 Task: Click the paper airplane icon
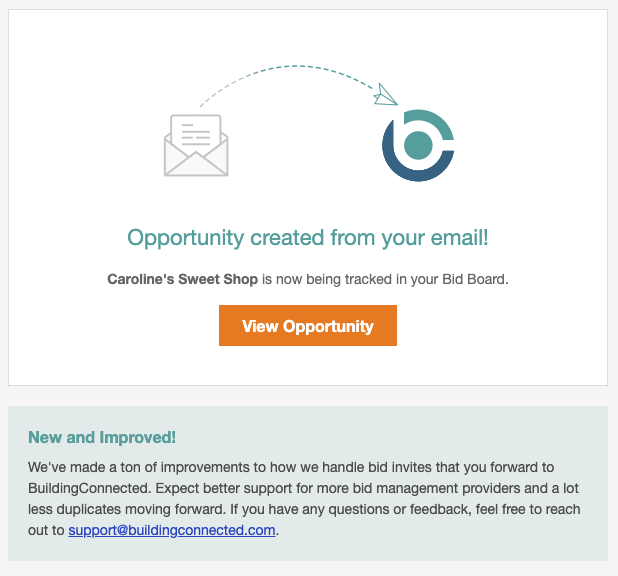point(385,95)
